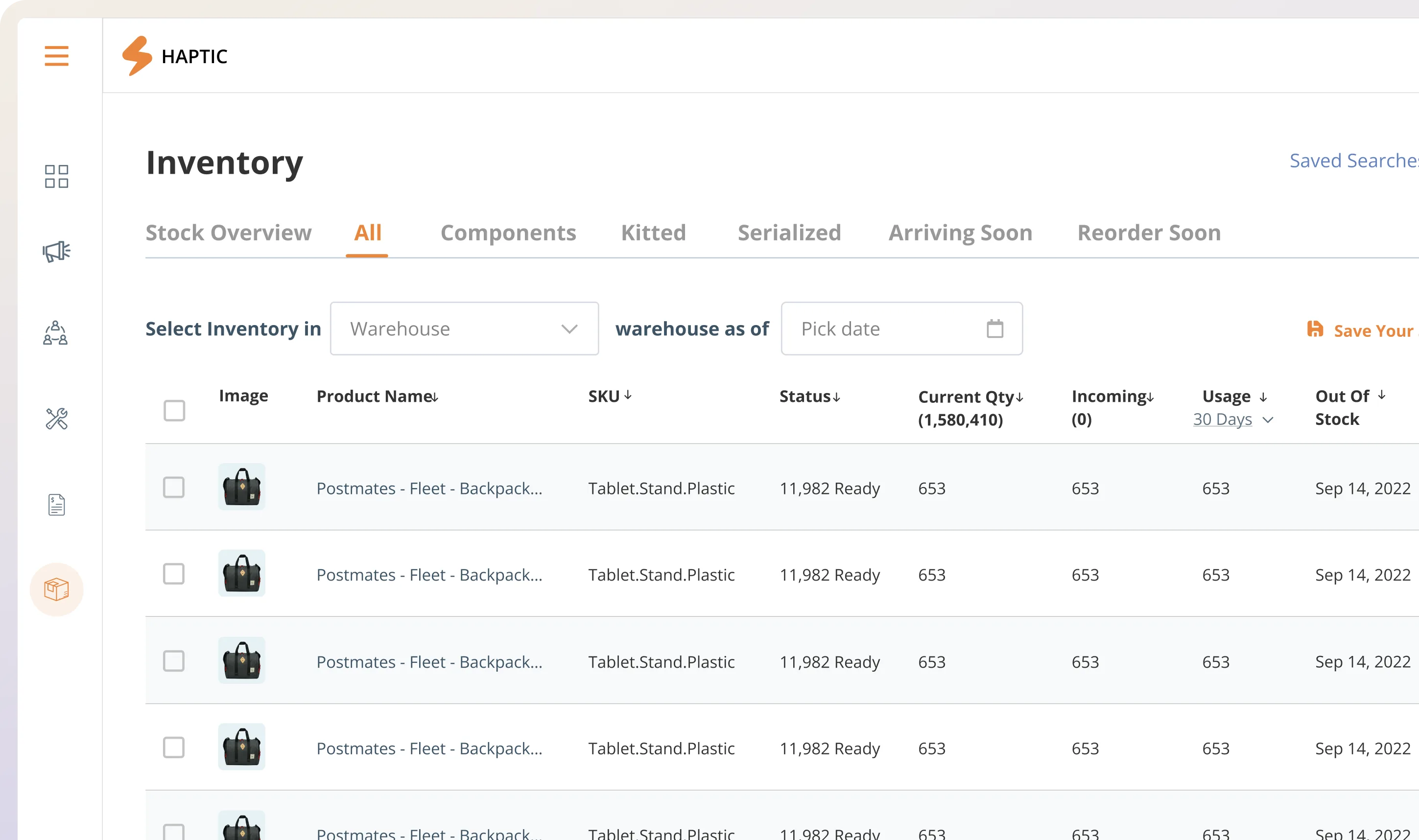Click the Haptic lightning bolt logo
Image resolution: width=1419 pixels, height=840 pixels.
pos(137,56)
